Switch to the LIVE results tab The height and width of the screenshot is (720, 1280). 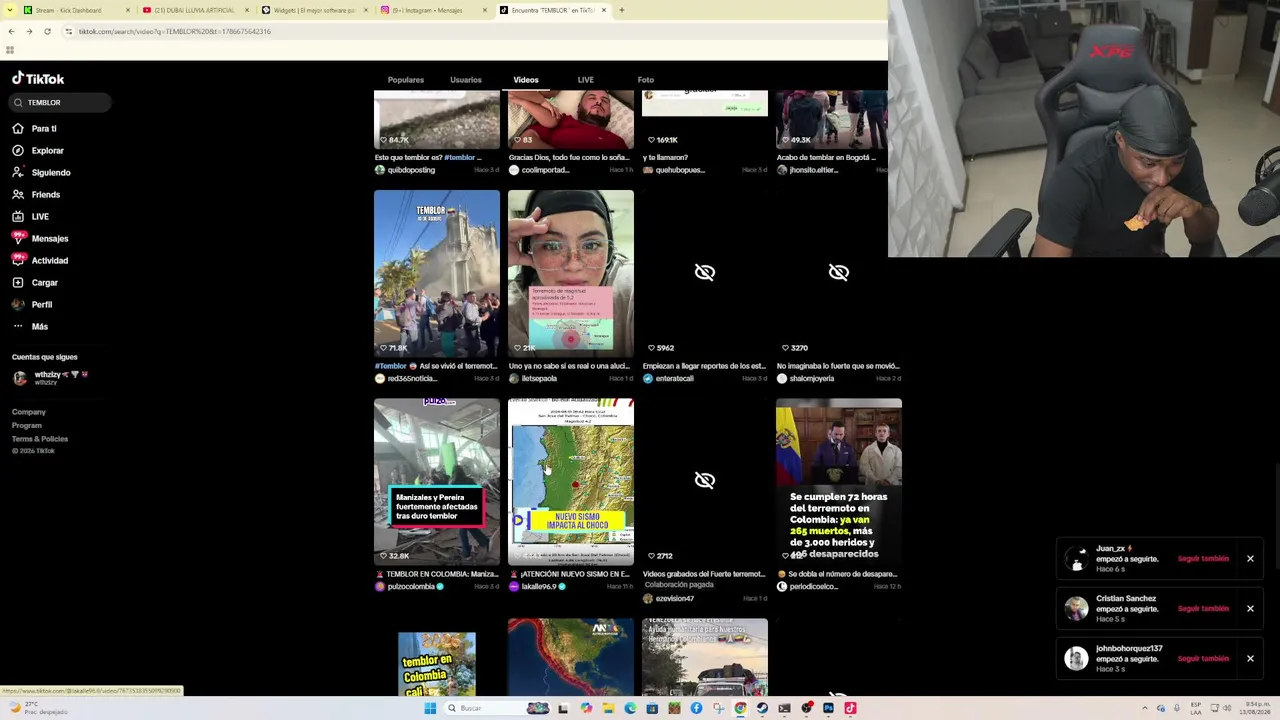(586, 80)
